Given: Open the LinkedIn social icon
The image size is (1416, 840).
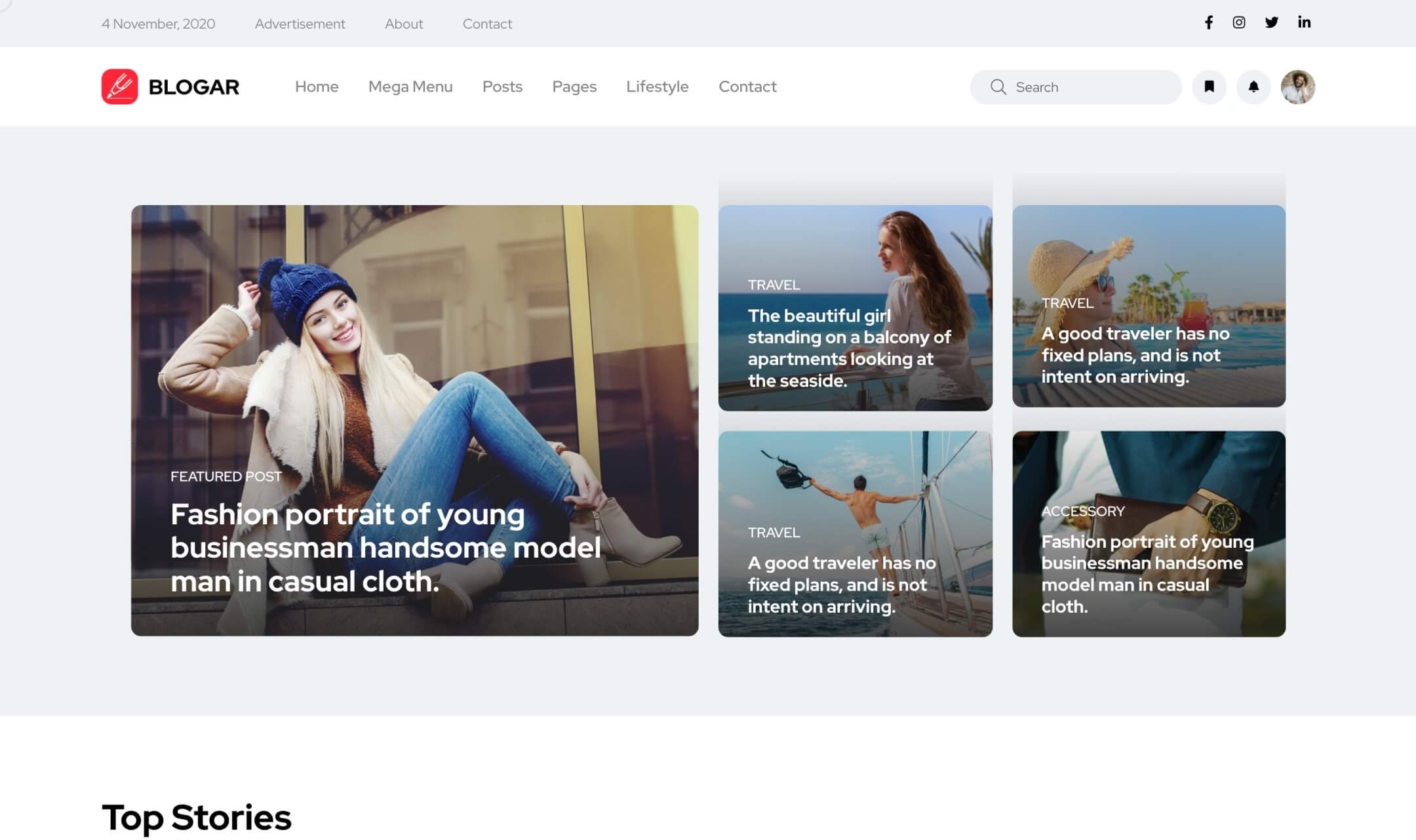Looking at the screenshot, I should click(x=1305, y=23).
